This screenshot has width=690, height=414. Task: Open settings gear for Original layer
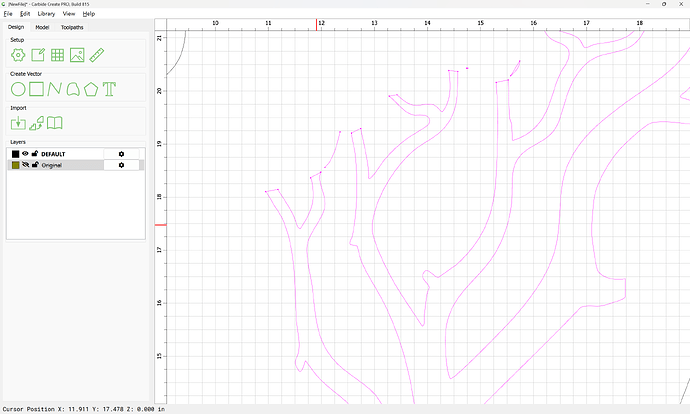(x=121, y=165)
